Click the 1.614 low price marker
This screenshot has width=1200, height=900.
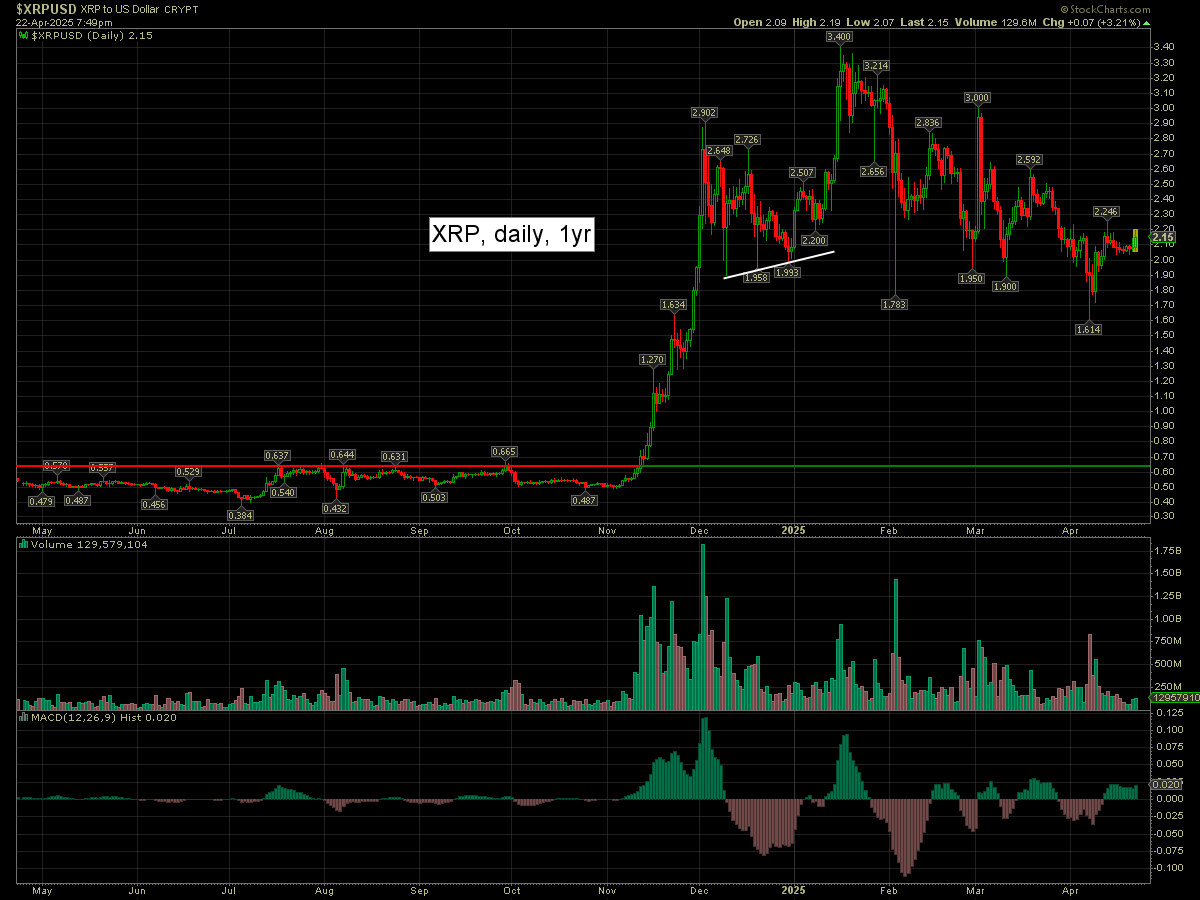point(1088,329)
